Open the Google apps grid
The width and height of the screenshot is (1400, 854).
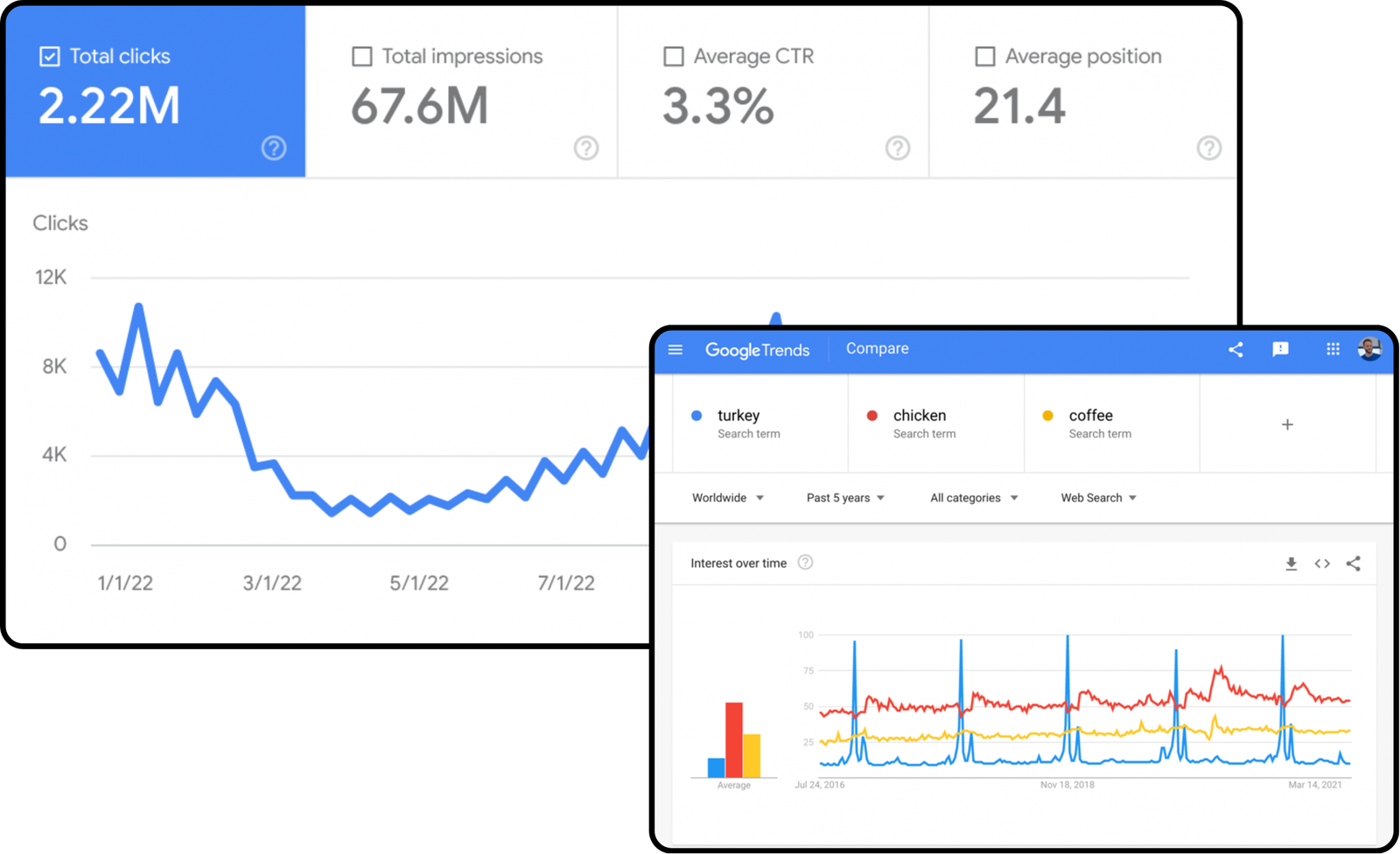[1333, 350]
